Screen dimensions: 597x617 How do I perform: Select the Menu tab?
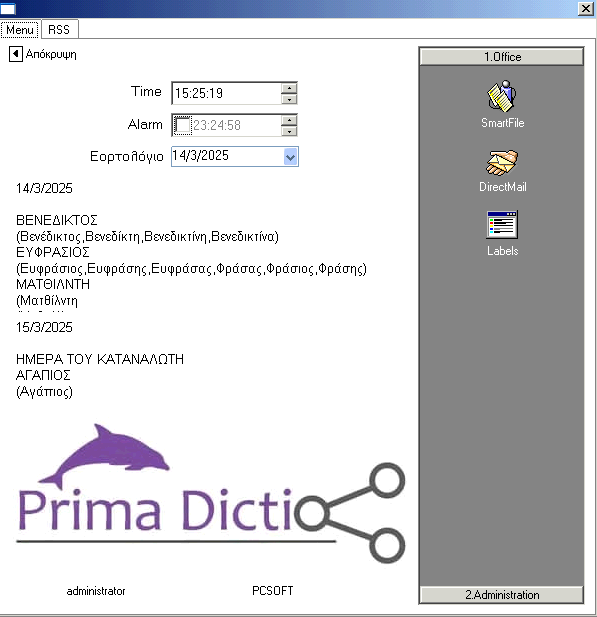(20, 30)
